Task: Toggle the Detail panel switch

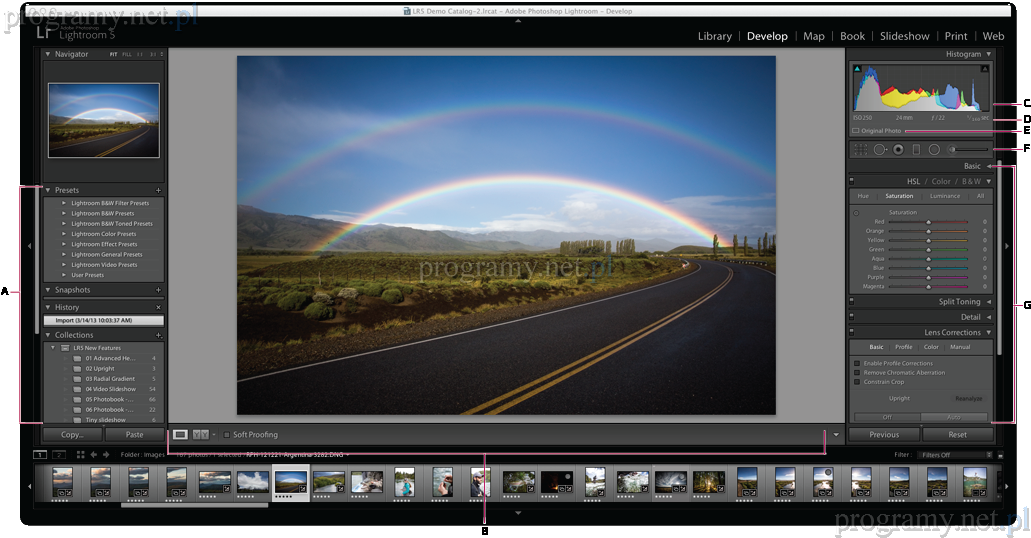Action: 851,316
